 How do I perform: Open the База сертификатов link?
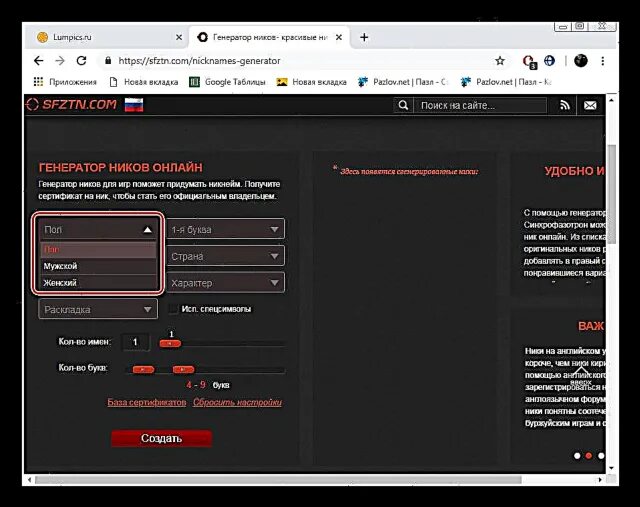click(x=147, y=402)
